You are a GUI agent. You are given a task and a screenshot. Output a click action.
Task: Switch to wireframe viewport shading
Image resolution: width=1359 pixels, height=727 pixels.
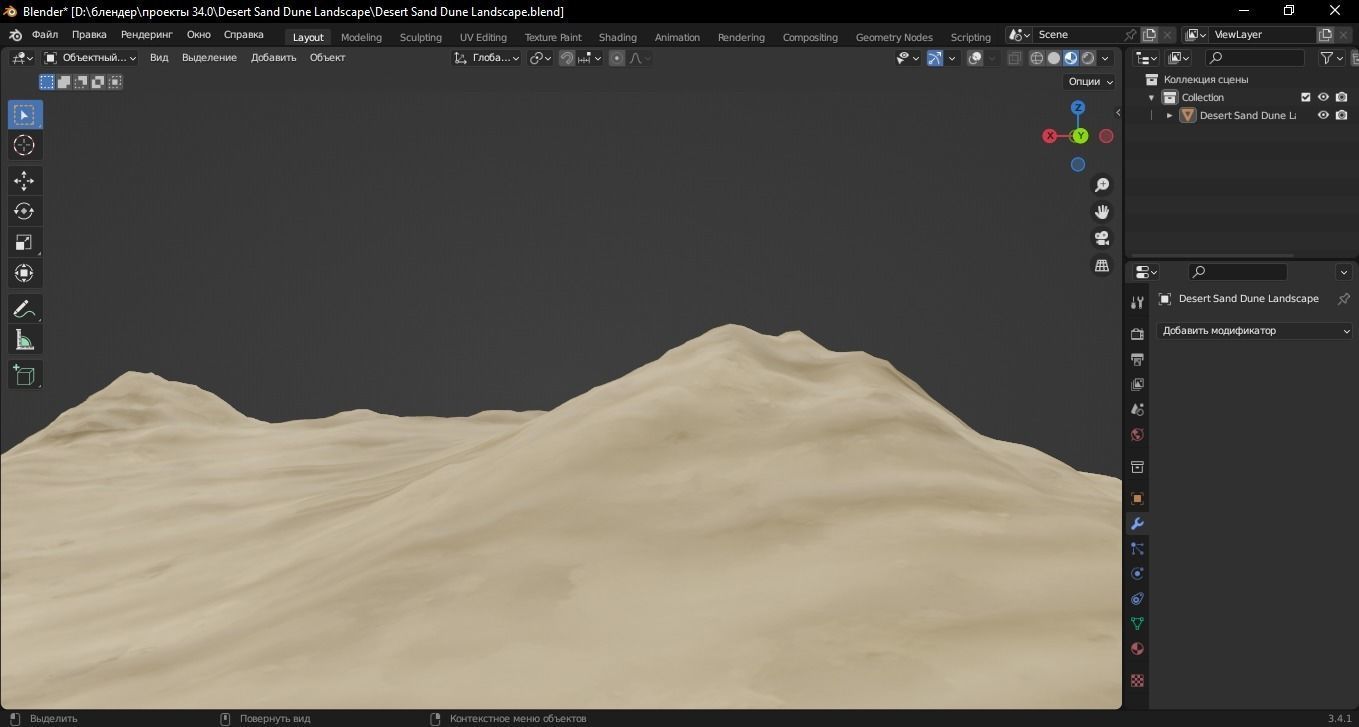point(1037,58)
